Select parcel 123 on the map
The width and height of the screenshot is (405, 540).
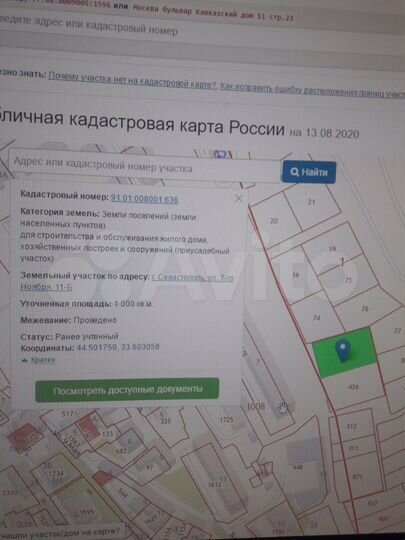[108, 434]
